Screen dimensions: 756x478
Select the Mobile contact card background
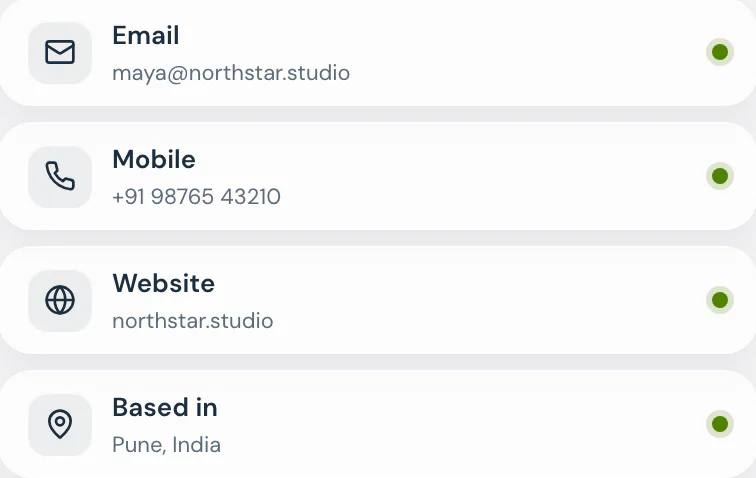[378, 176]
